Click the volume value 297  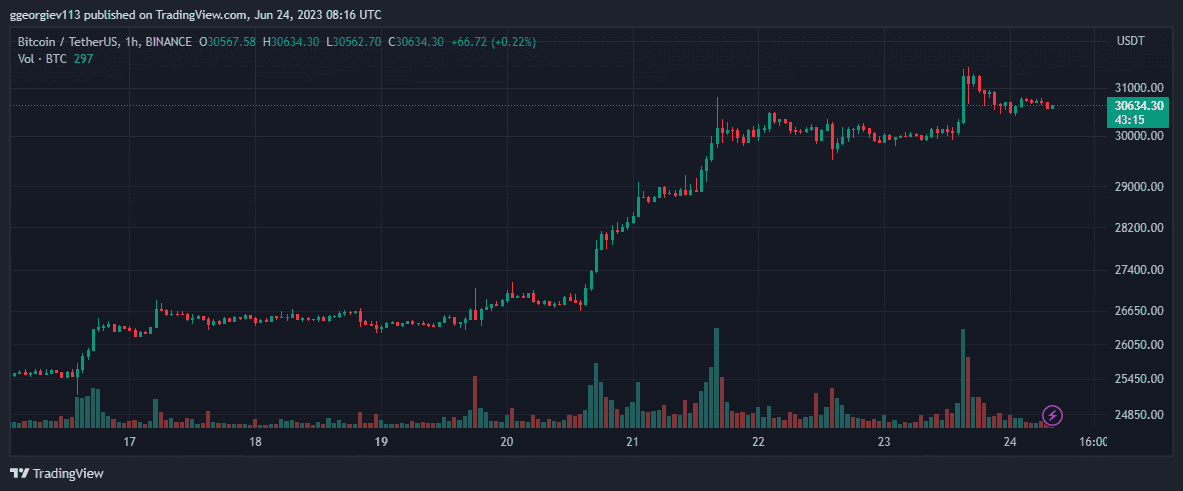[83, 59]
